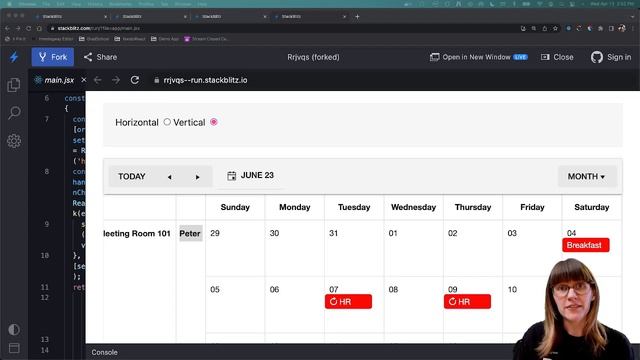
Task: Open the HR event on Thursday 09
Action: tap(467, 302)
